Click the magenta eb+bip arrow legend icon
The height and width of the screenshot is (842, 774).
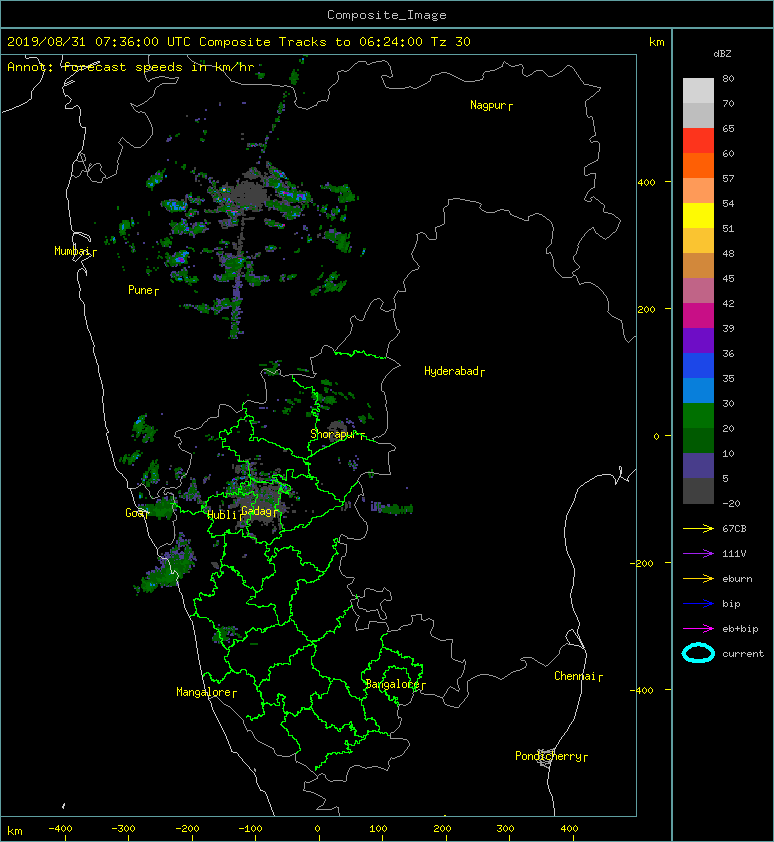698,628
